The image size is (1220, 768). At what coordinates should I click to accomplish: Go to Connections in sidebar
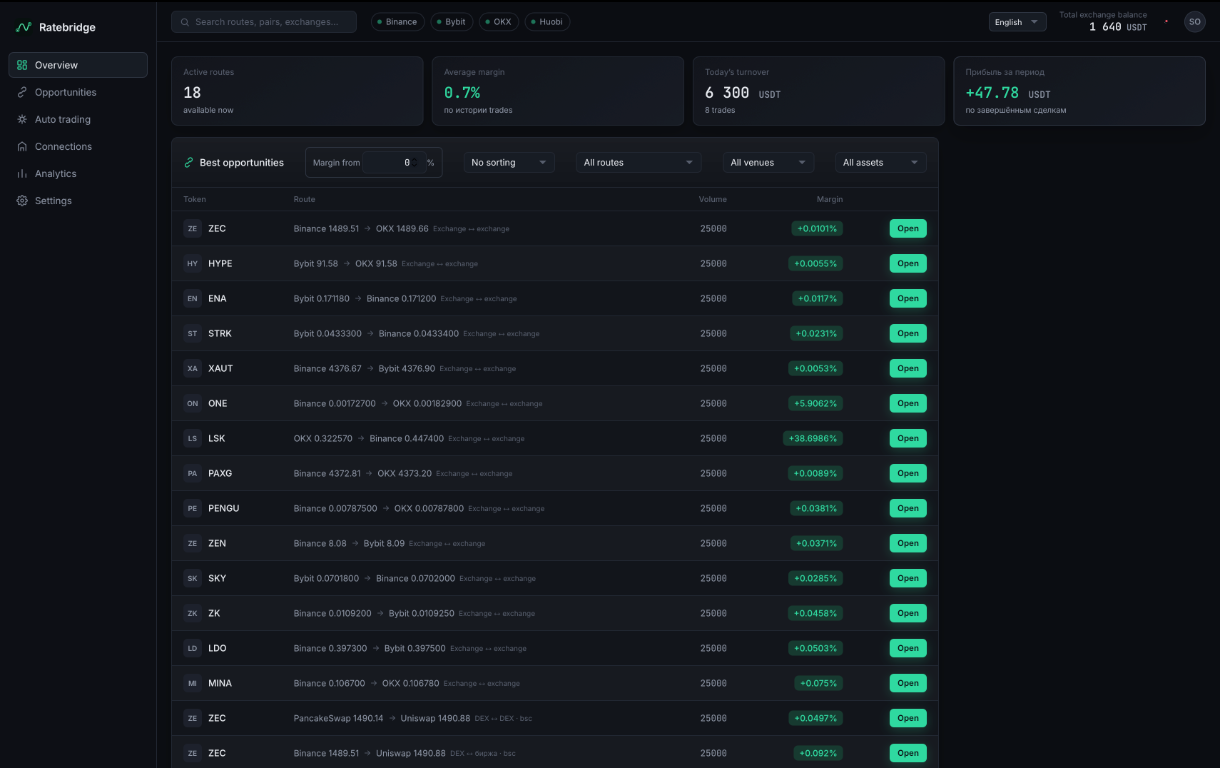(78, 146)
